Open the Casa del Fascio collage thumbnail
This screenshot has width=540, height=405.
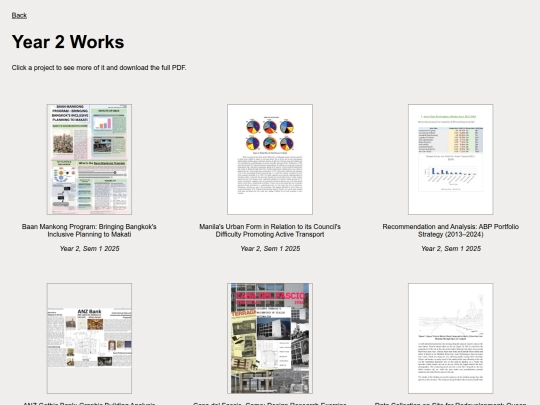[x=270, y=339]
